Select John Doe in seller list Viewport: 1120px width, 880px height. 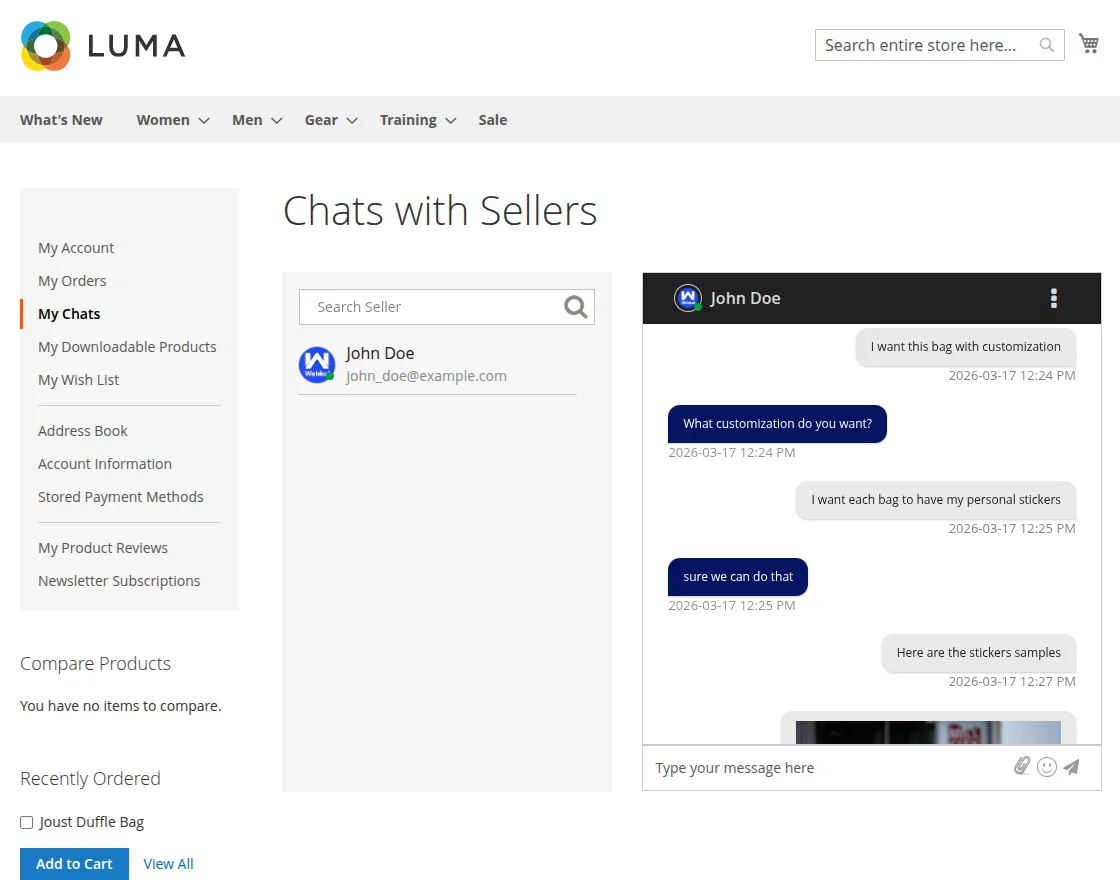click(x=425, y=365)
